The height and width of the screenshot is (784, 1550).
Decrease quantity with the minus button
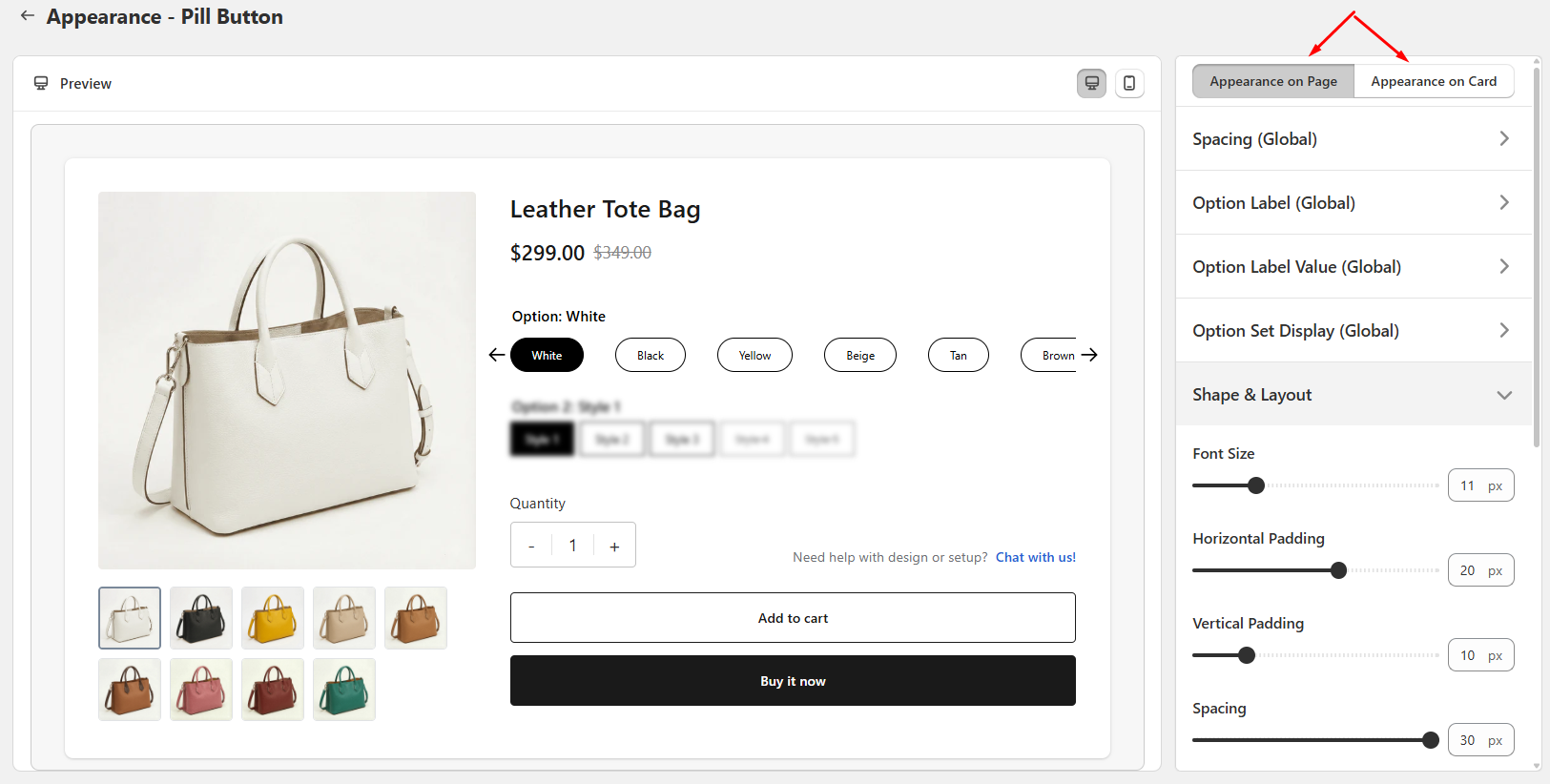531,546
